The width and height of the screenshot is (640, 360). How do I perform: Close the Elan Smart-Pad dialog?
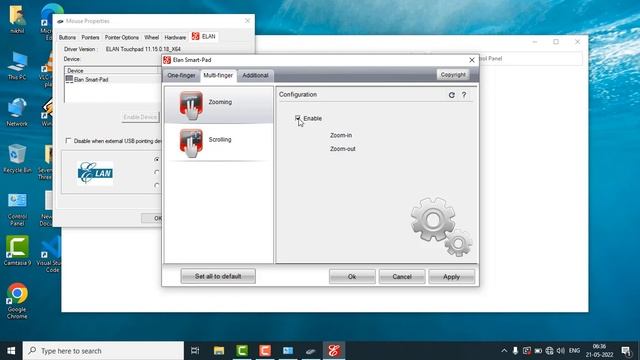[472, 60]
